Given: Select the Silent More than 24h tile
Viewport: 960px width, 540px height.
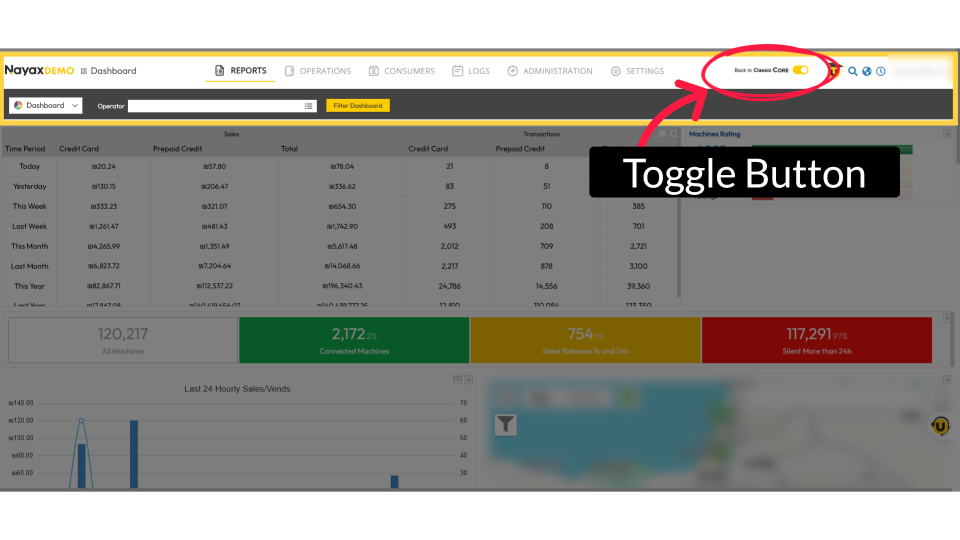Looking at the screenshot, I should coord(816,340).
